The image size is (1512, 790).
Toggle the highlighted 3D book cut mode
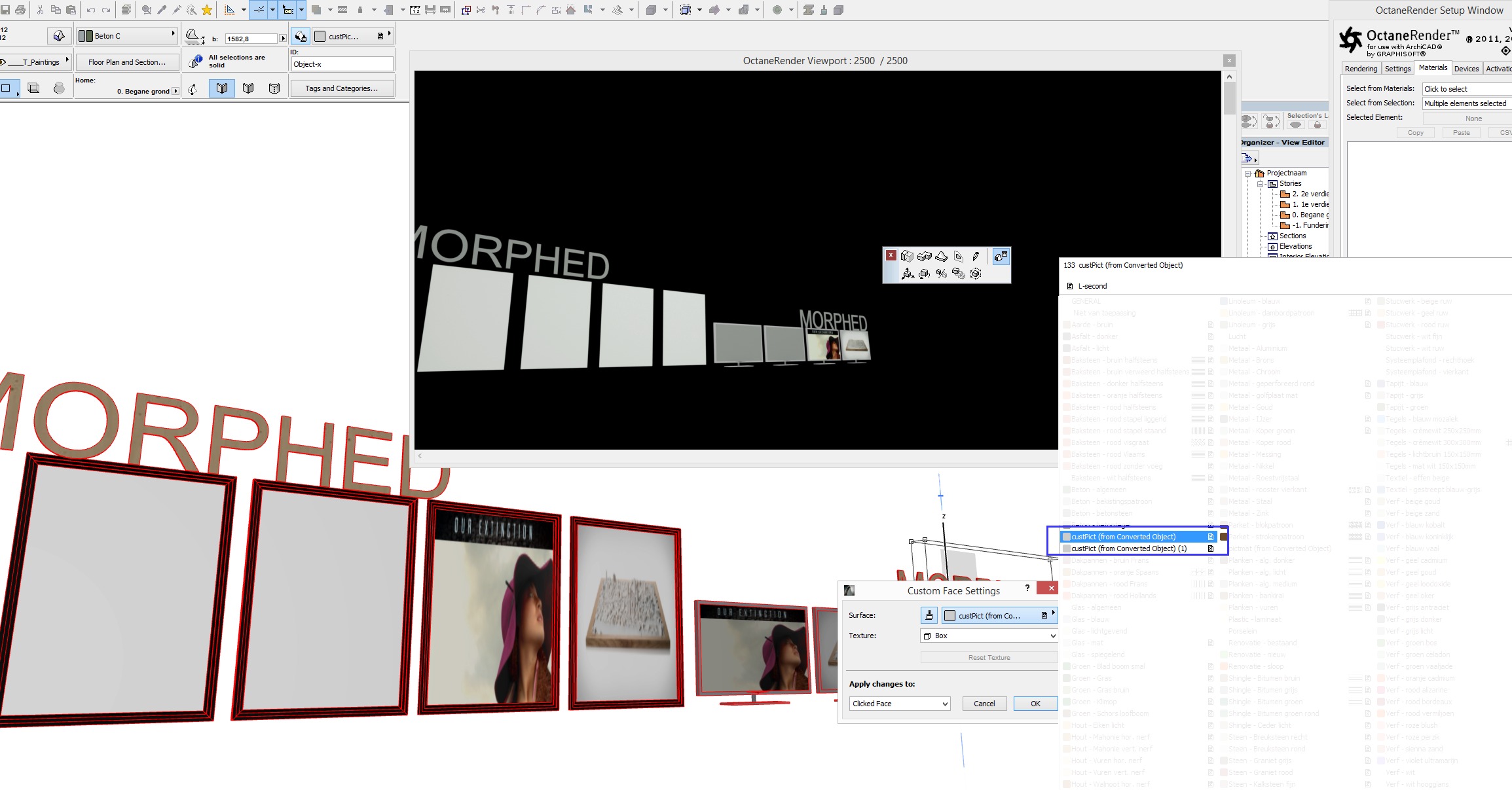222,88
